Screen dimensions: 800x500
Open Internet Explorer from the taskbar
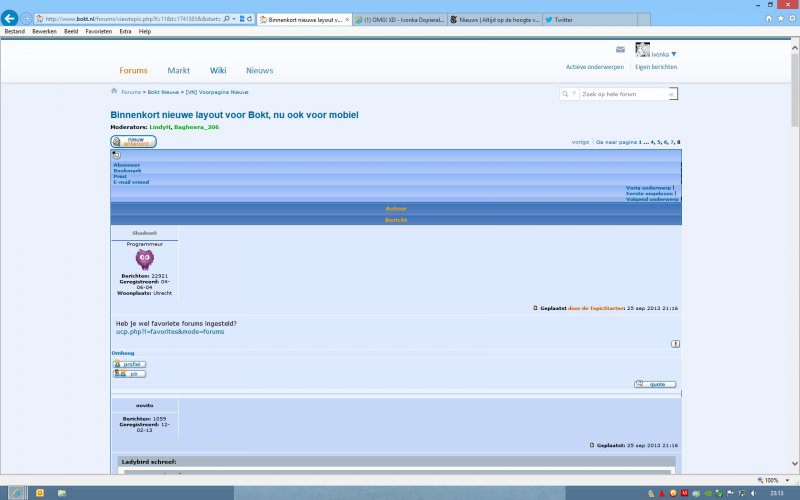(16, 493)
